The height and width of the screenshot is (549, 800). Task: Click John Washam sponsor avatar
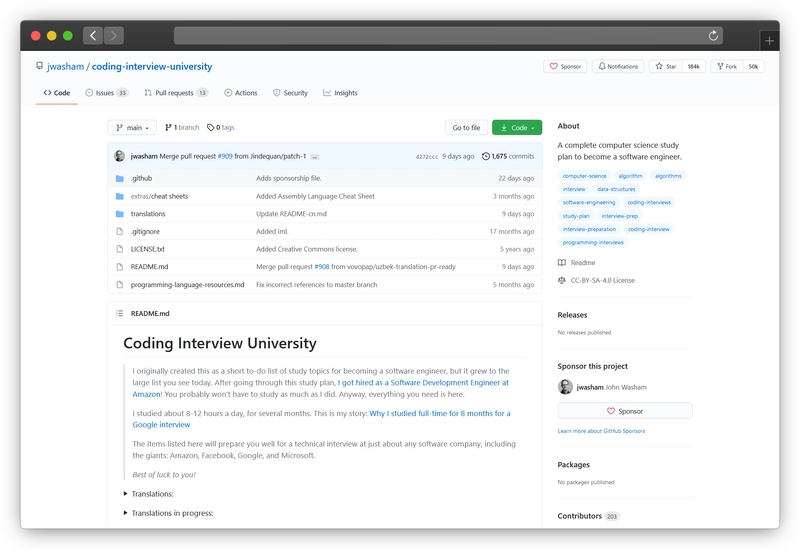565,387
